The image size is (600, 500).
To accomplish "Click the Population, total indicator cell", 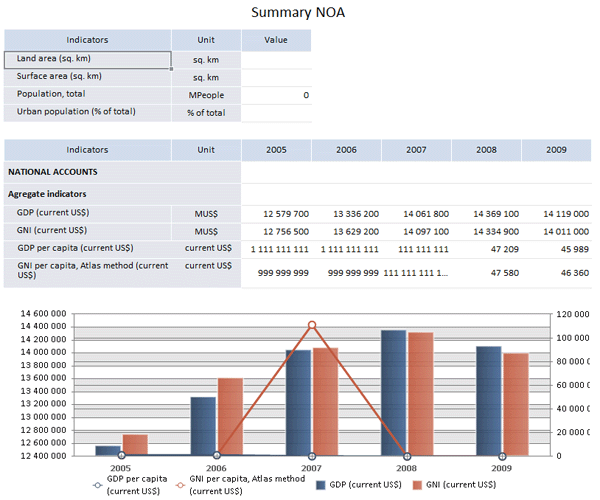I will (x=88, y=95).
